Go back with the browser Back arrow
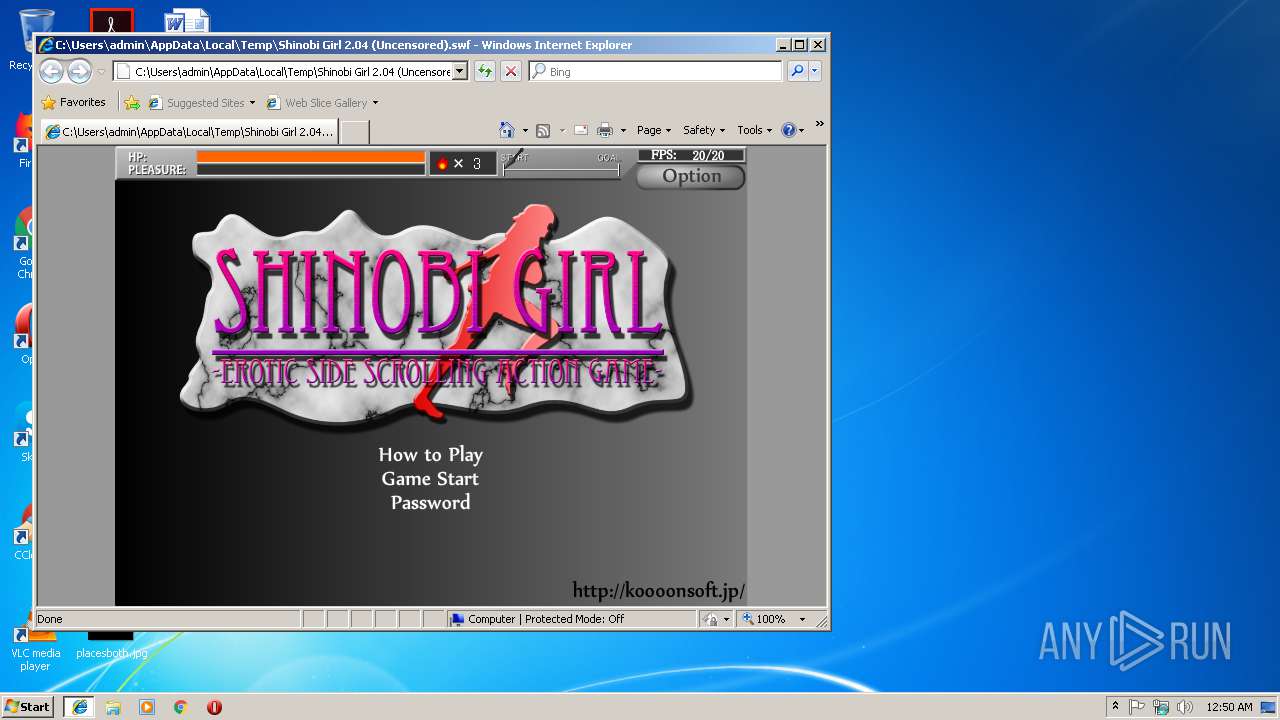The width and height of the screenshot is (1280, 720). [x=51, y=71]
